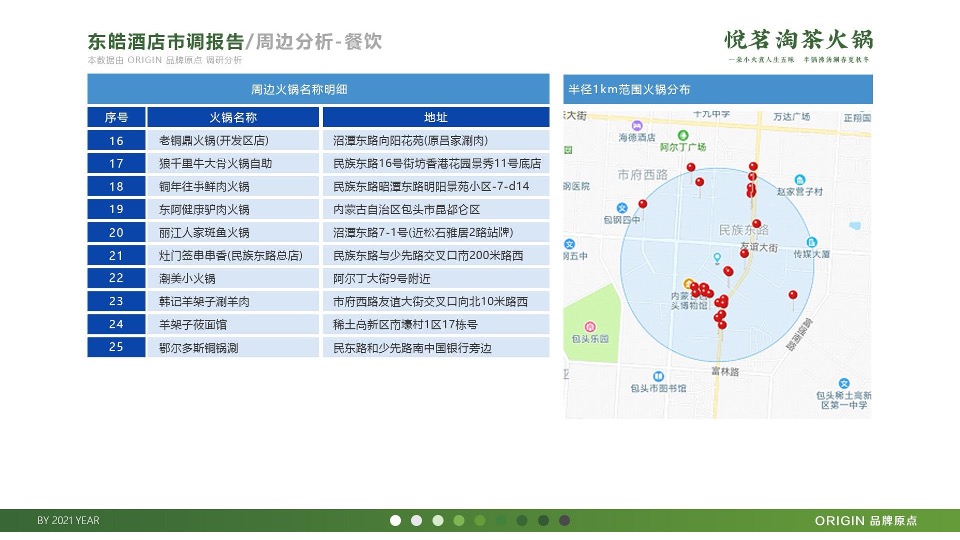This screenshot has width=960, height=540.
Task: Click row number 16 cell
Action: [x=116, y=140]
